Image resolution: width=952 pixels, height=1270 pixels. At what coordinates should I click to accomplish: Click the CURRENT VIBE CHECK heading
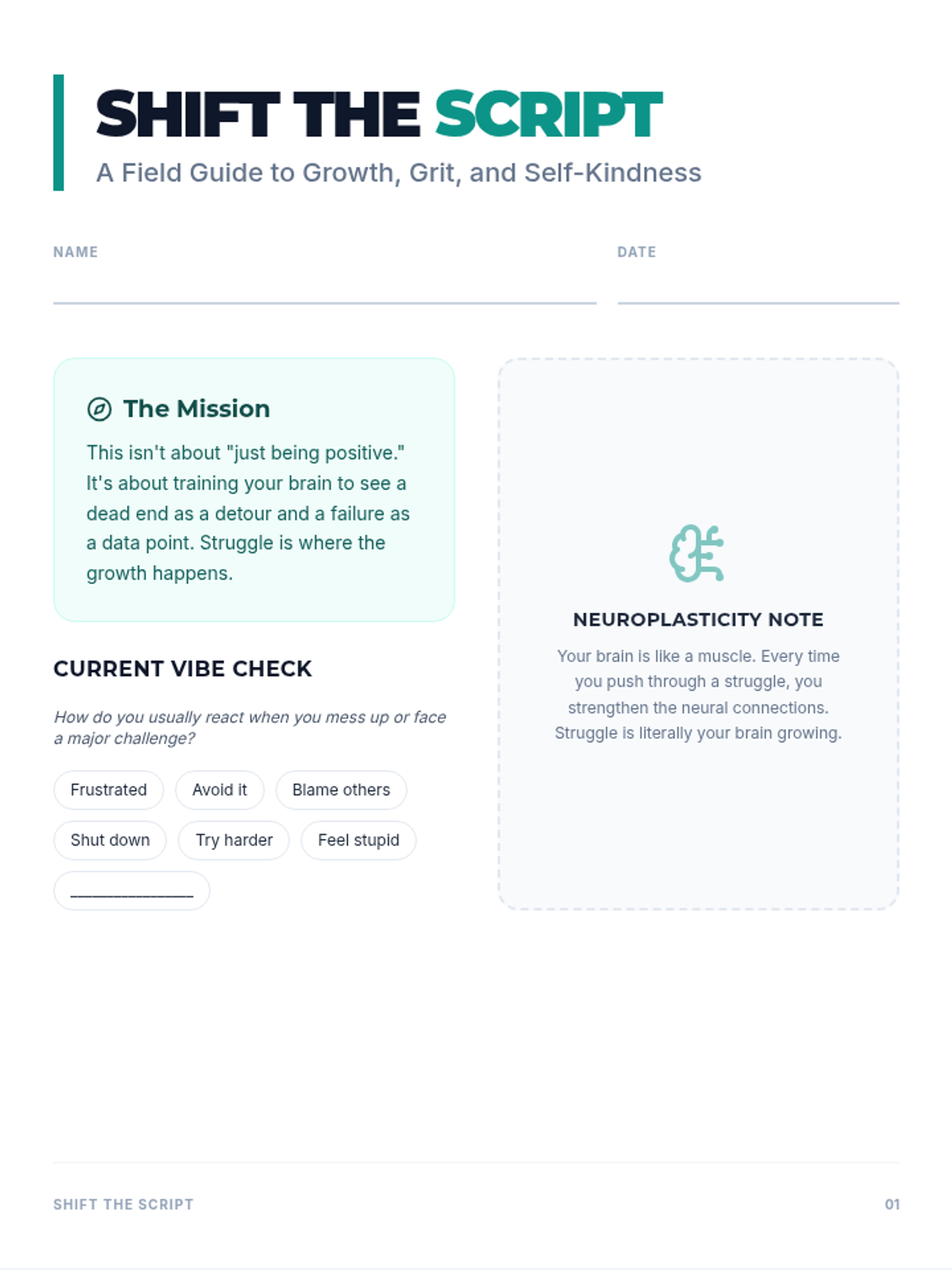[x=182, y=669]
